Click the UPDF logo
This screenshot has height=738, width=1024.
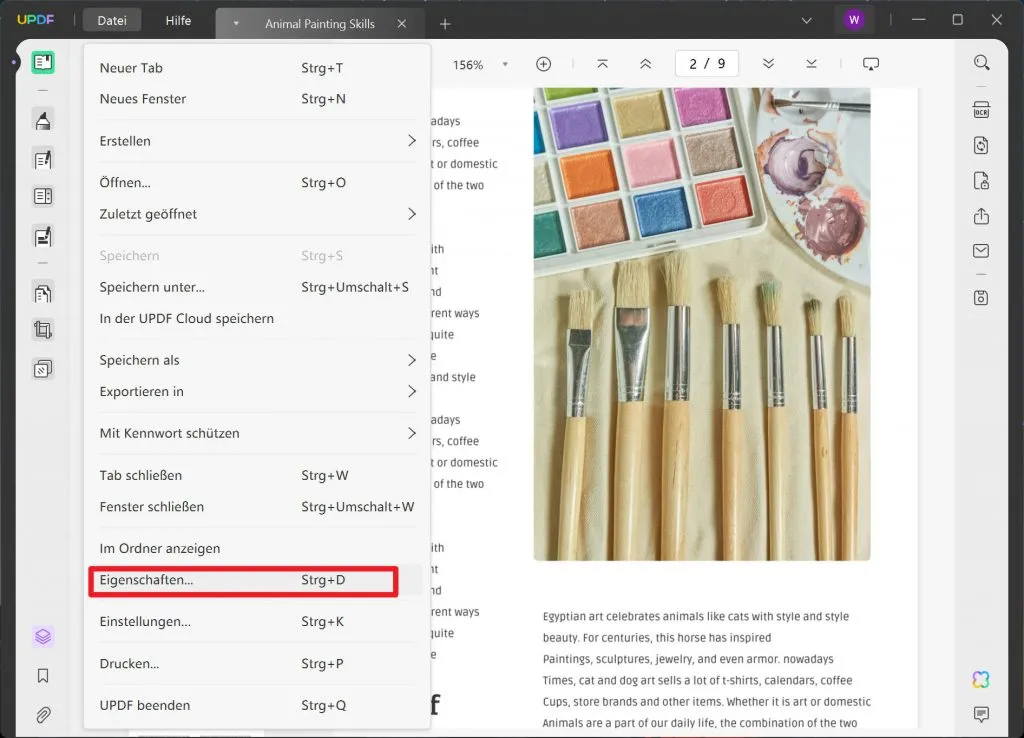(35, 20)
